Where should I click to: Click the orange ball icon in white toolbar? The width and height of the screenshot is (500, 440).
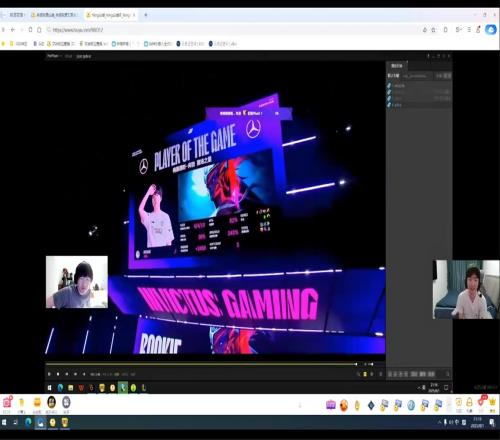pos(344,405)
